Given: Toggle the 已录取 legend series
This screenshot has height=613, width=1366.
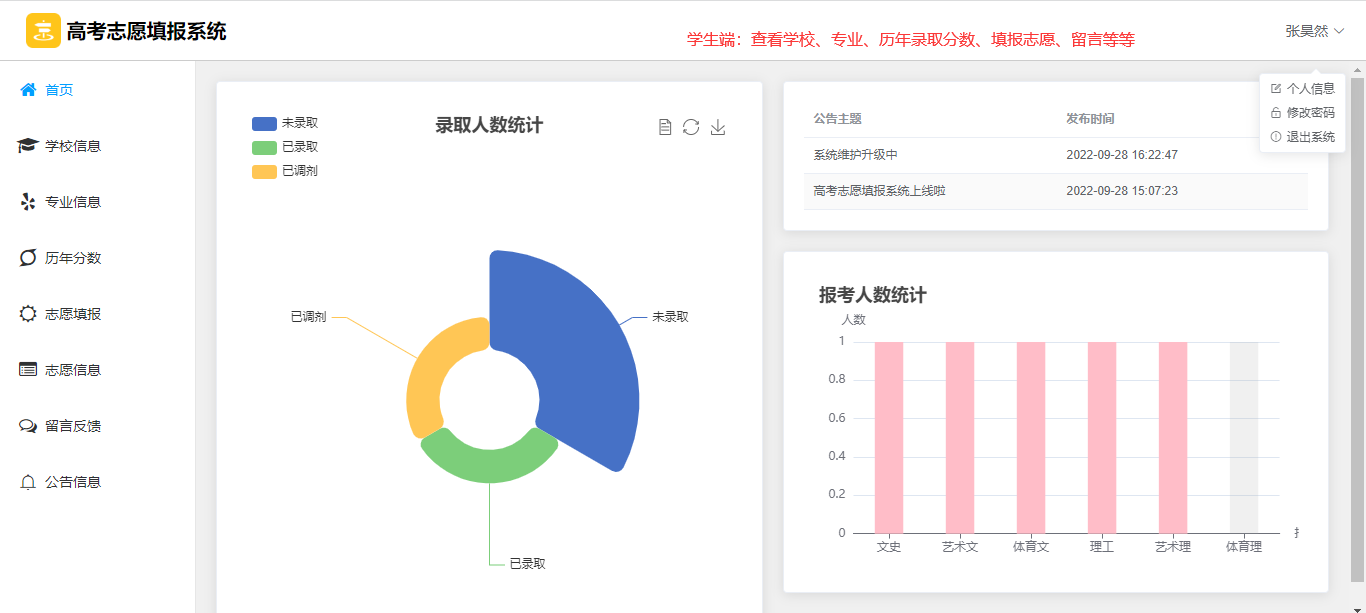Looking at the screenshot, I should pos(285,147).
